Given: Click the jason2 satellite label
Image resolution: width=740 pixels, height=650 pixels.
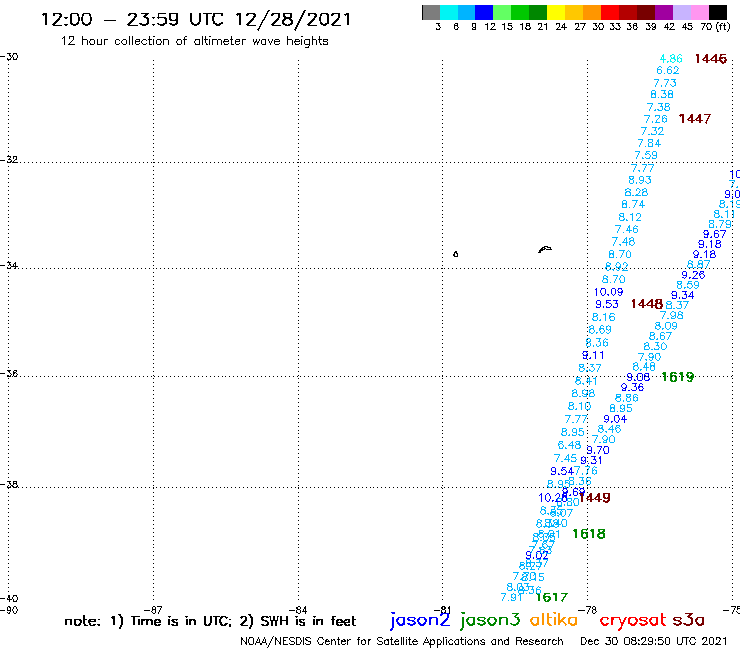Looking at the screenshot, I should pos(420,620).
